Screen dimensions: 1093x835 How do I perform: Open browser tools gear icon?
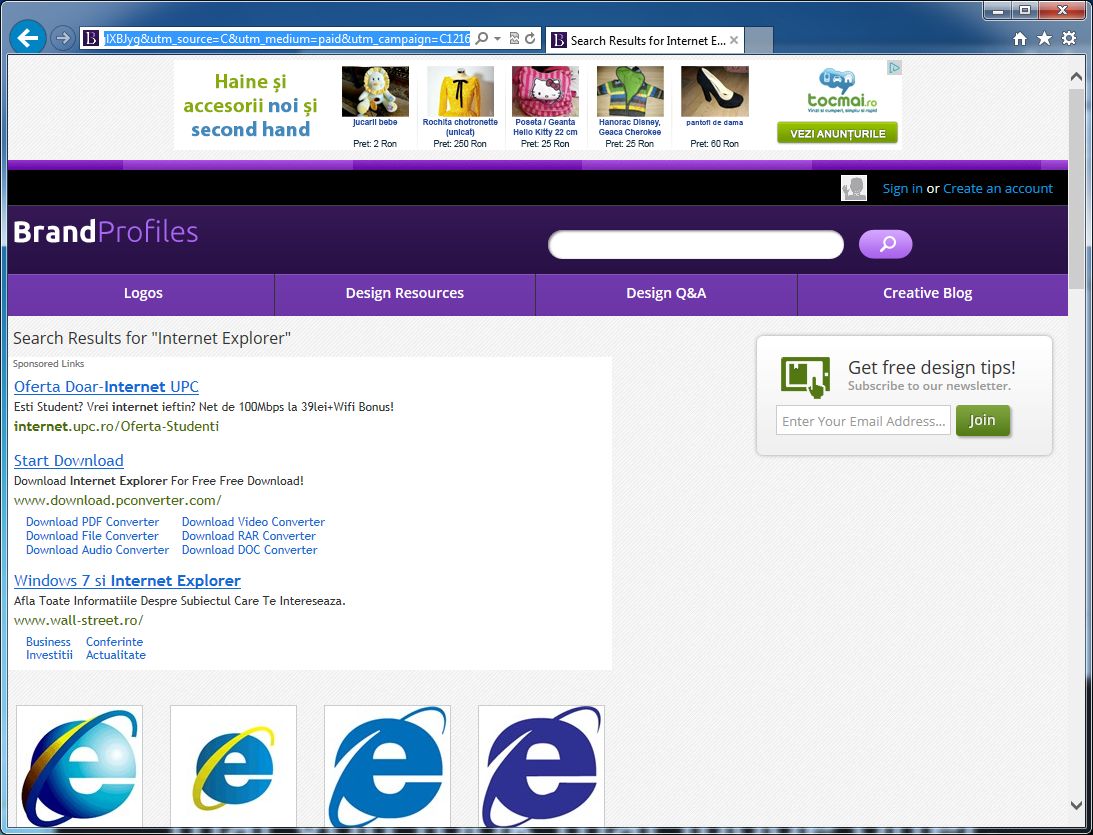click(1069, 38)
